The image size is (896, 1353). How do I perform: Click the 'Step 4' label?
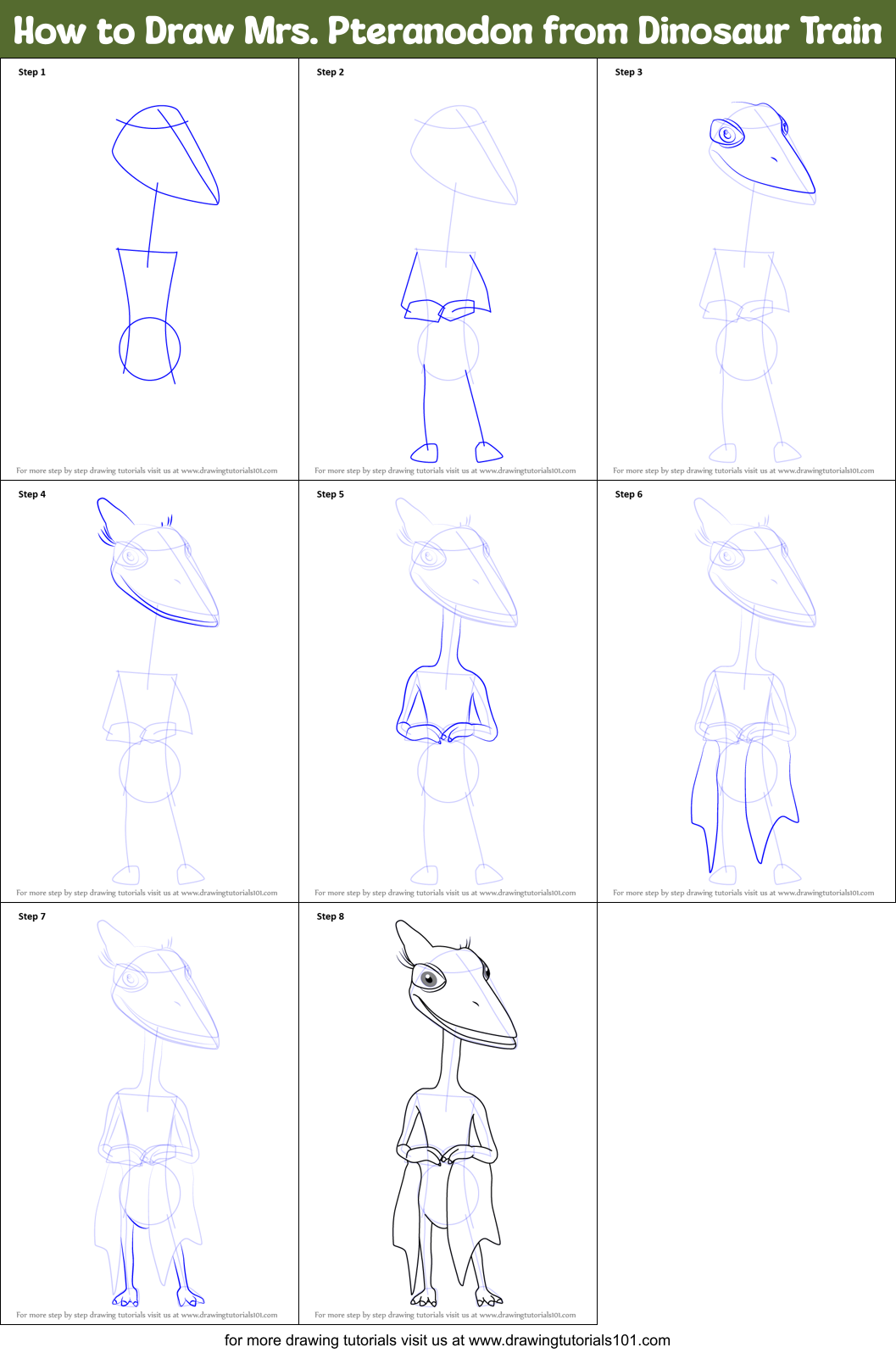coord(32,494)
